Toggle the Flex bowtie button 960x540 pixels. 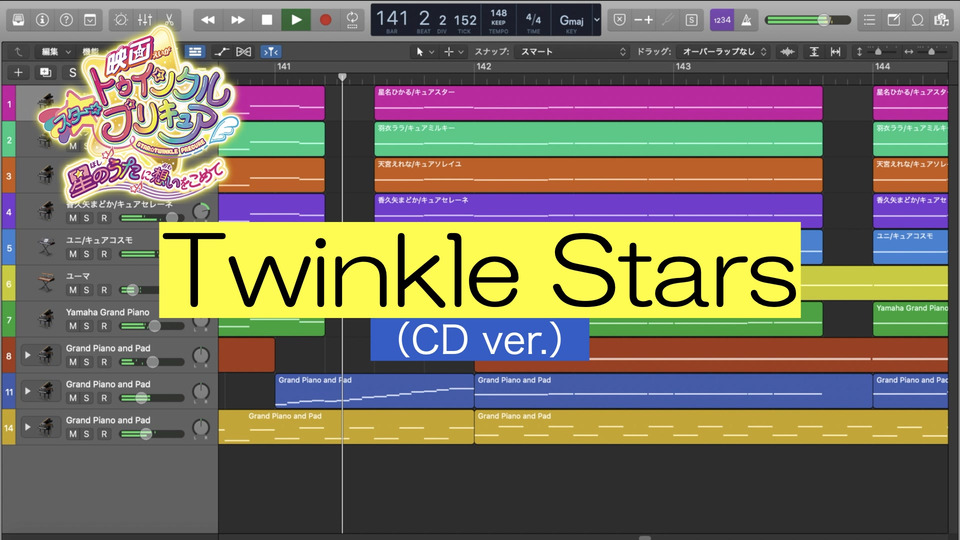244,52
